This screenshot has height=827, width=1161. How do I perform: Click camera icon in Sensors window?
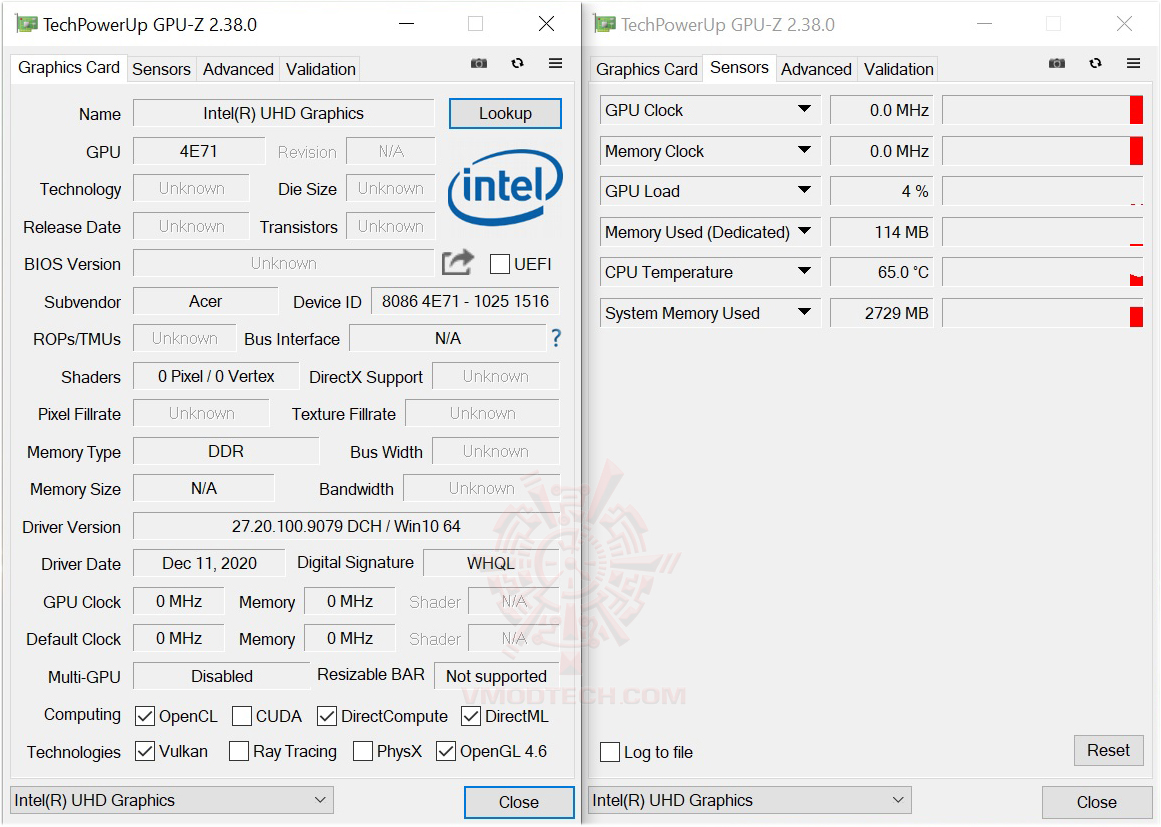1057,64
